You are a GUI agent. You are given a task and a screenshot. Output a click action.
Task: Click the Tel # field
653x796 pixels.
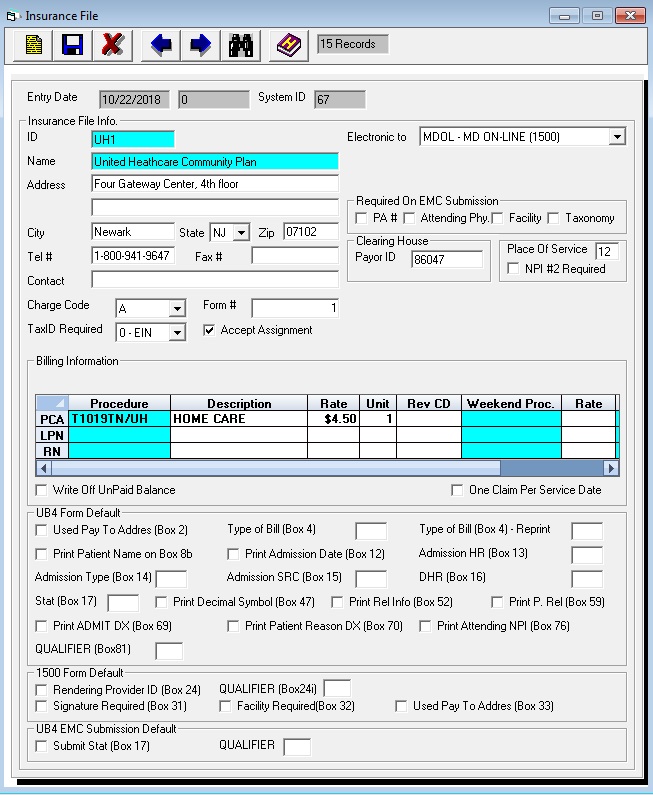pos(133,256)
